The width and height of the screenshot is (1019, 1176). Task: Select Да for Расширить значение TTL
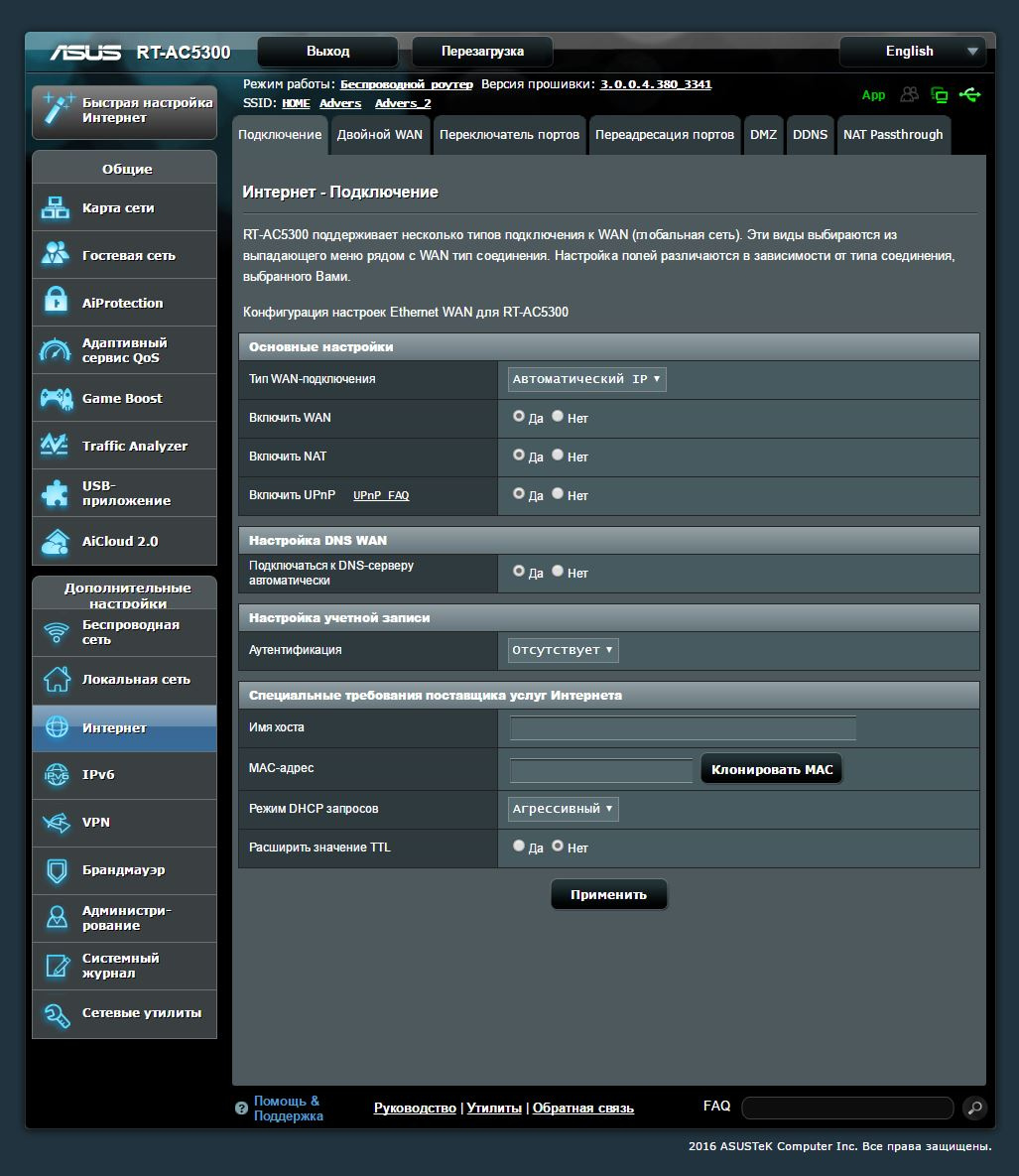pyautogui.click(x=519, y=846)
